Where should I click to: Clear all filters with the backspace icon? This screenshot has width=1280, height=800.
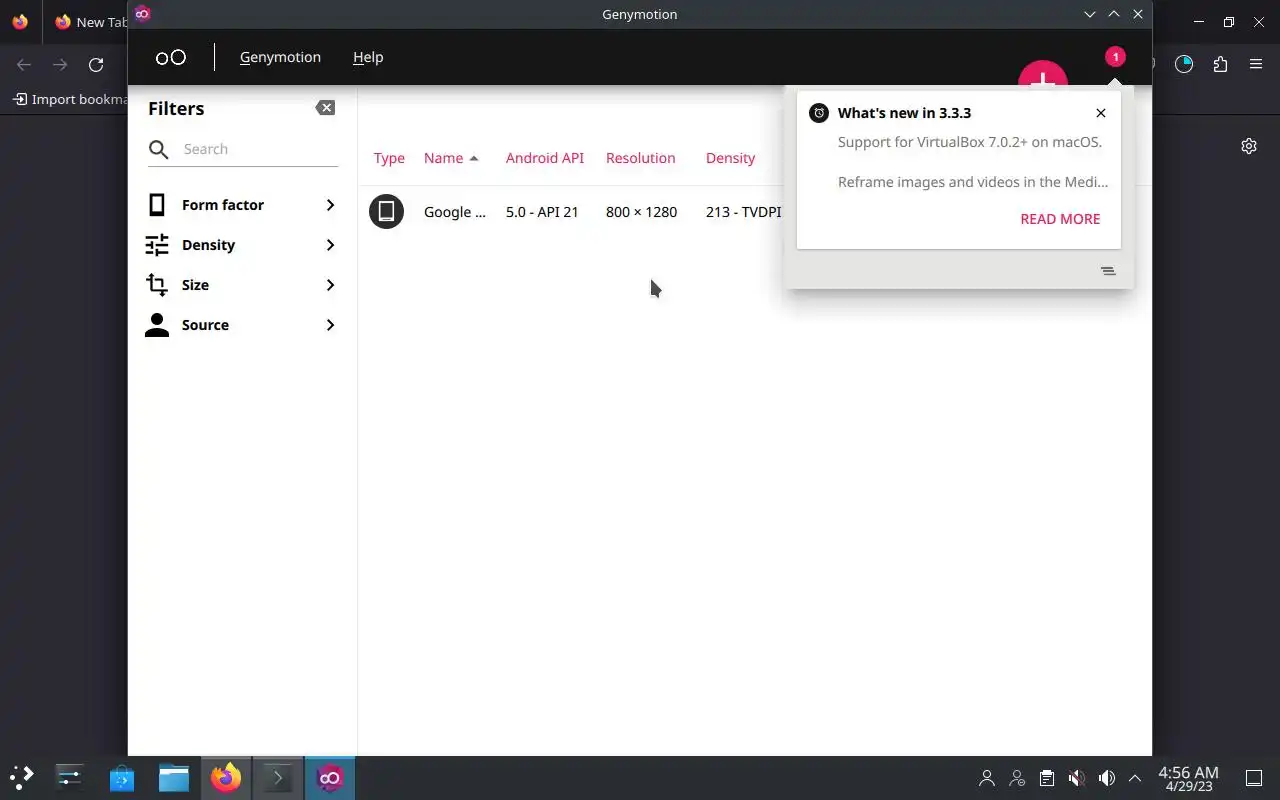coord(325,108)
